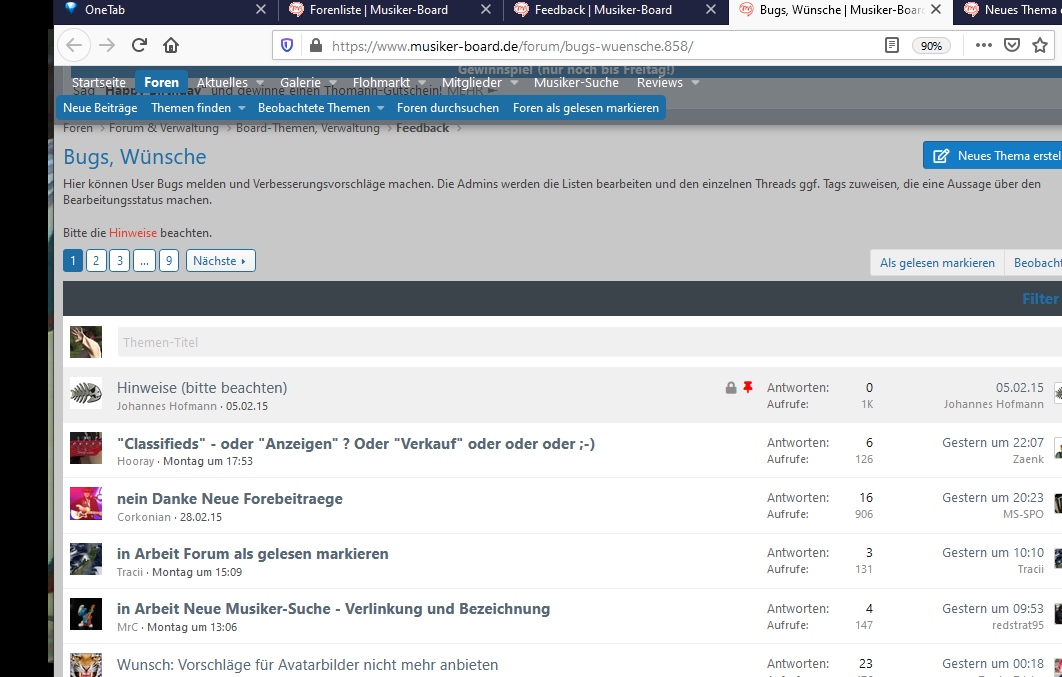Expand the Beobachtete Themen dropdown
This screenshot has width=1062, height=677.
(x=380, y=108)
